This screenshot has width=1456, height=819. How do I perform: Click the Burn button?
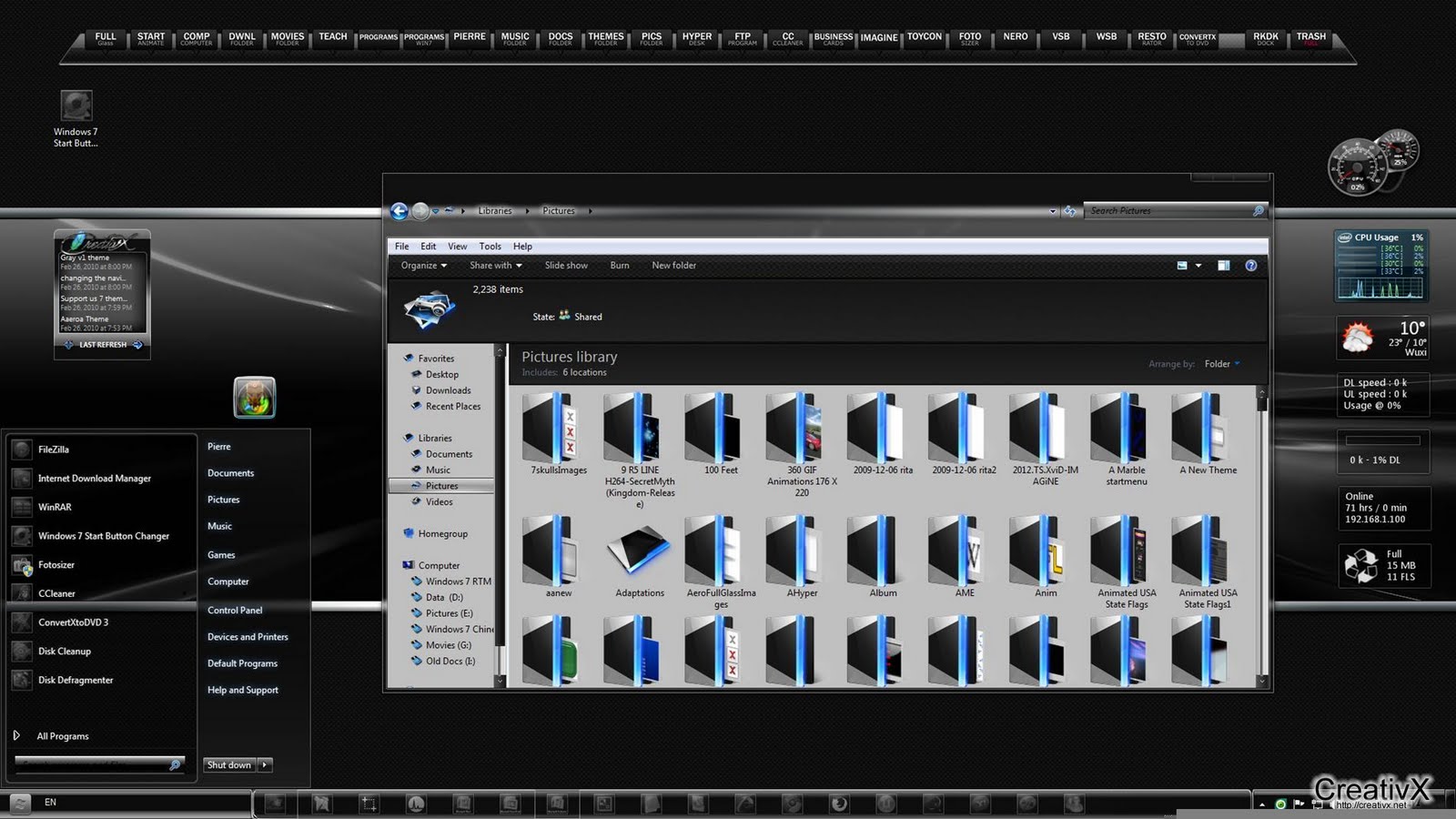pyautogui.click(x=620, y=266)
